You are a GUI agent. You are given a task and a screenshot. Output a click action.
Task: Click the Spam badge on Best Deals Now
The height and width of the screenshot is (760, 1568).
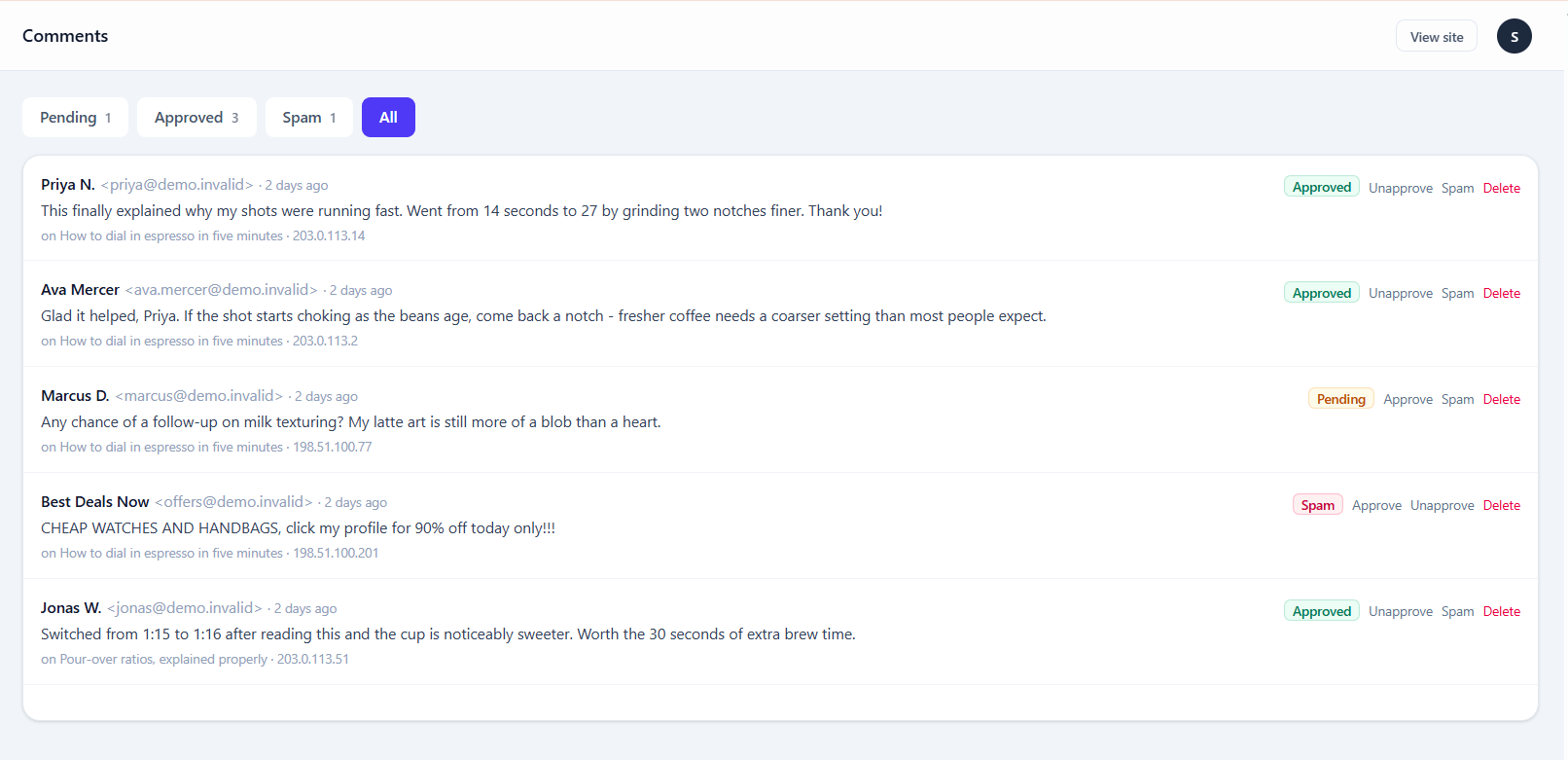(1318, 505)
